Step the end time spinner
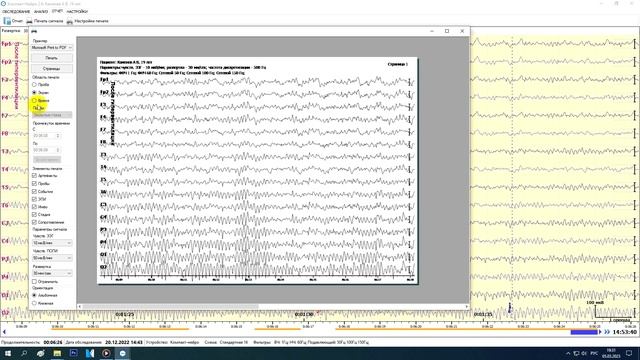The width and height of the screenshot is (640, 360). point(58,150)
